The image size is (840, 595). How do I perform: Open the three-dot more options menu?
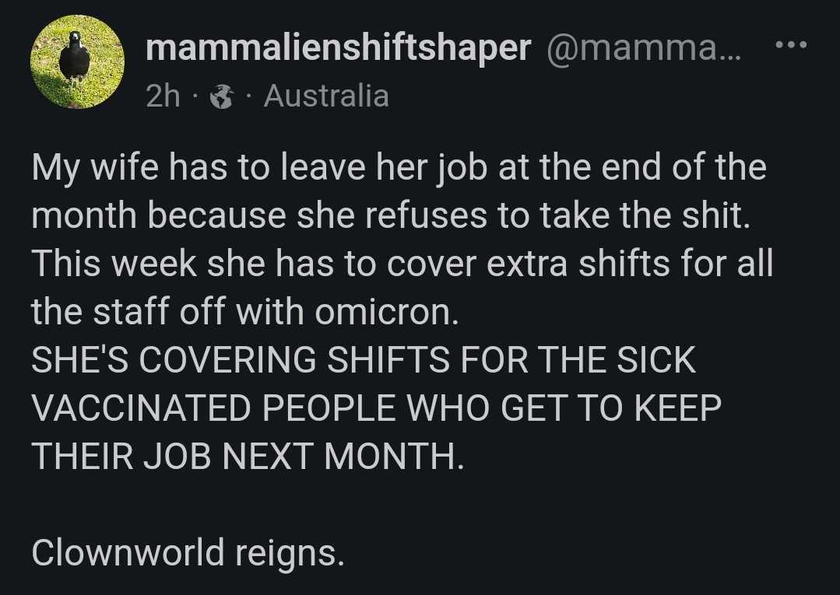point(791,45)
